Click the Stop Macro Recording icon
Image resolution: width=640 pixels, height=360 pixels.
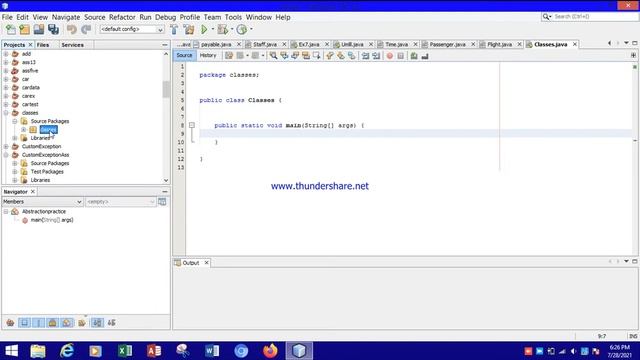click(400, 56)
